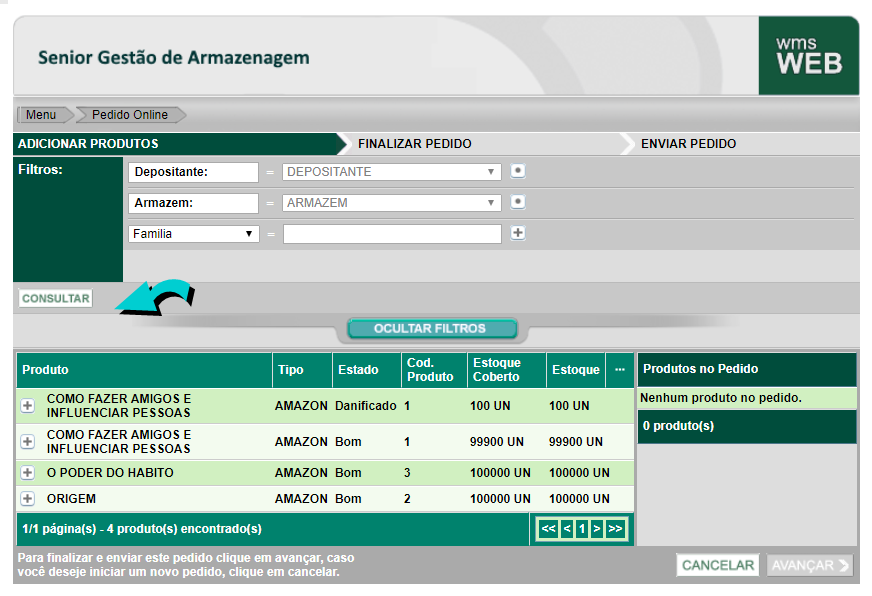This screenshot has width=872, height=596.
Task: Go to the last page with >>
Action: [x=615, y=529]
